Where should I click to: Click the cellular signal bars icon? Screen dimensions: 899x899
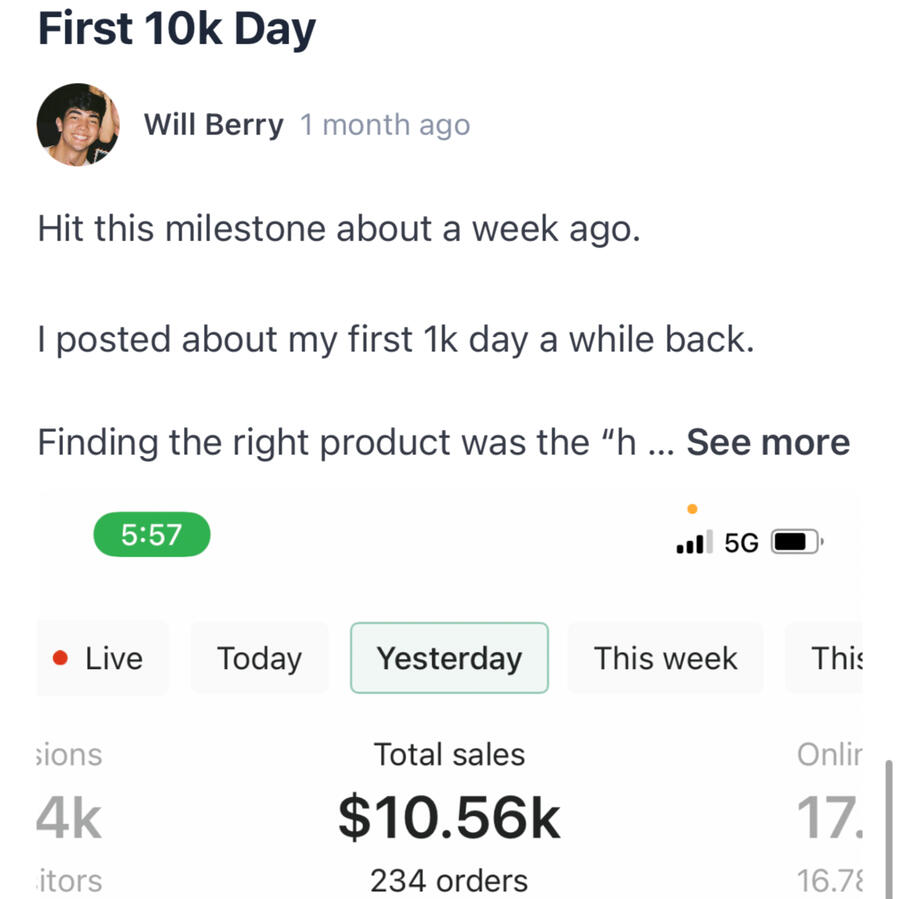click(694, 542)
